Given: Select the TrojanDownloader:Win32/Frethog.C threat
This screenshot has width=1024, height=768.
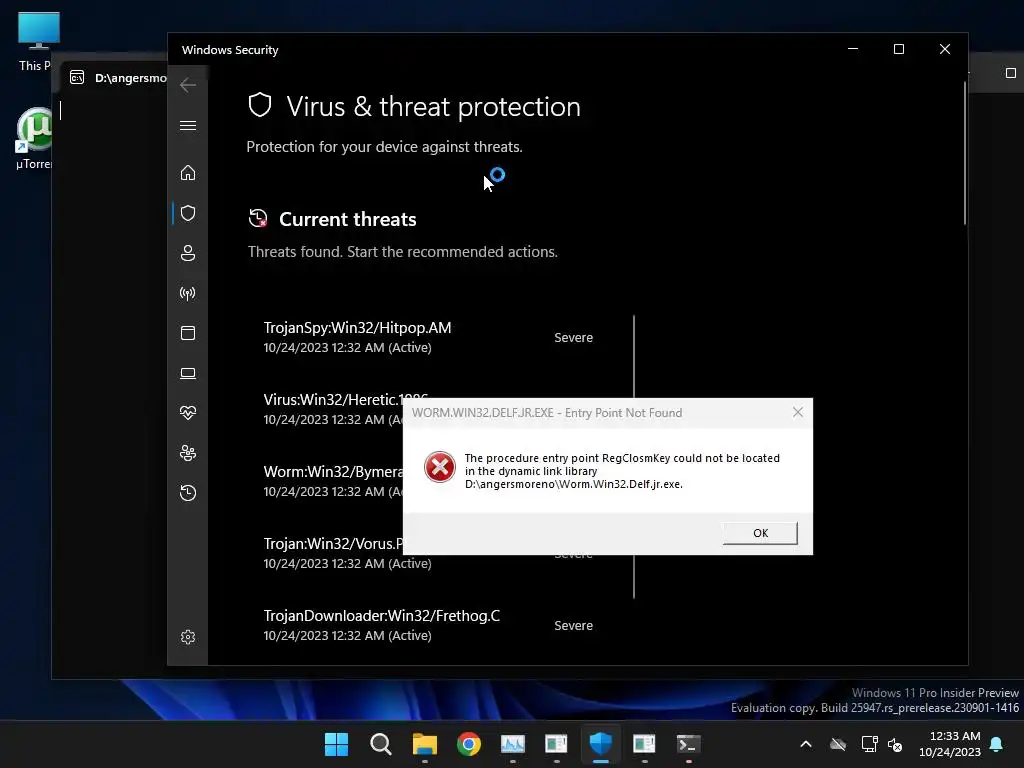Looking at the screenshot, I should [x=381, y=625].
